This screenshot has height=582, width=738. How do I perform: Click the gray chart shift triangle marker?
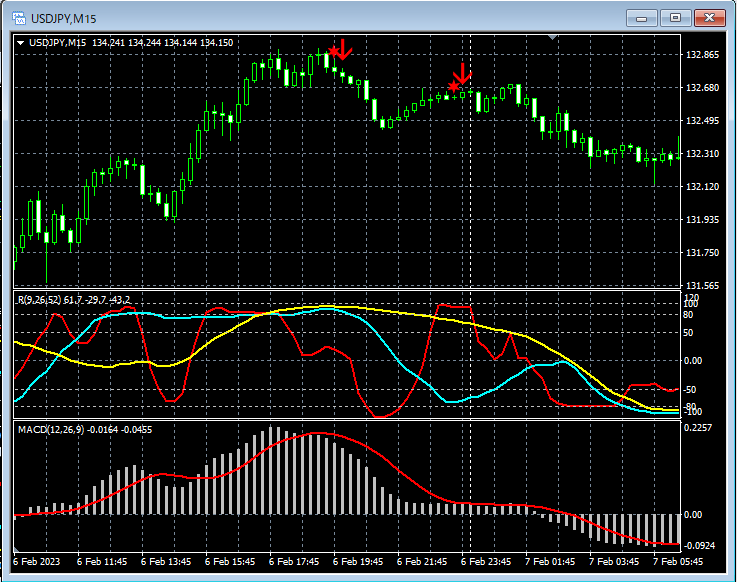(553, 37)
